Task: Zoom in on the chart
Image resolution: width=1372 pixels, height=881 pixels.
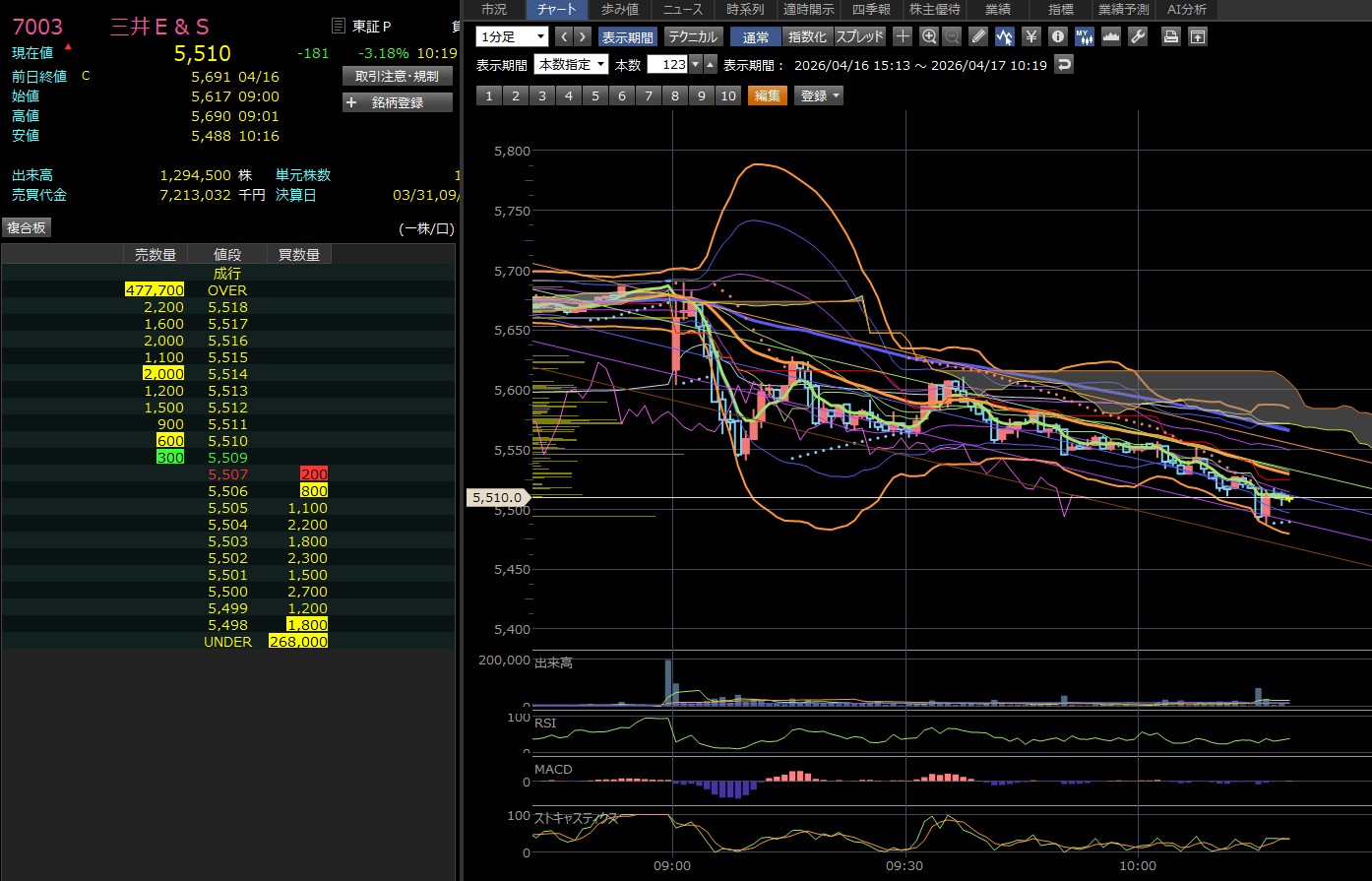Action: (928, 36)
